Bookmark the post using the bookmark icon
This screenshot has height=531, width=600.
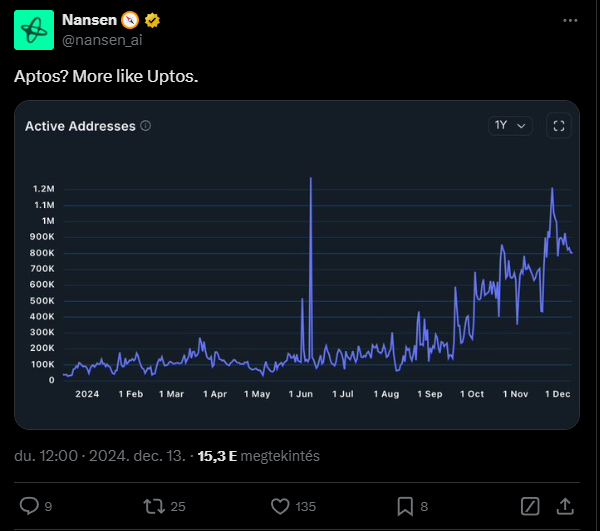[405, 506]
